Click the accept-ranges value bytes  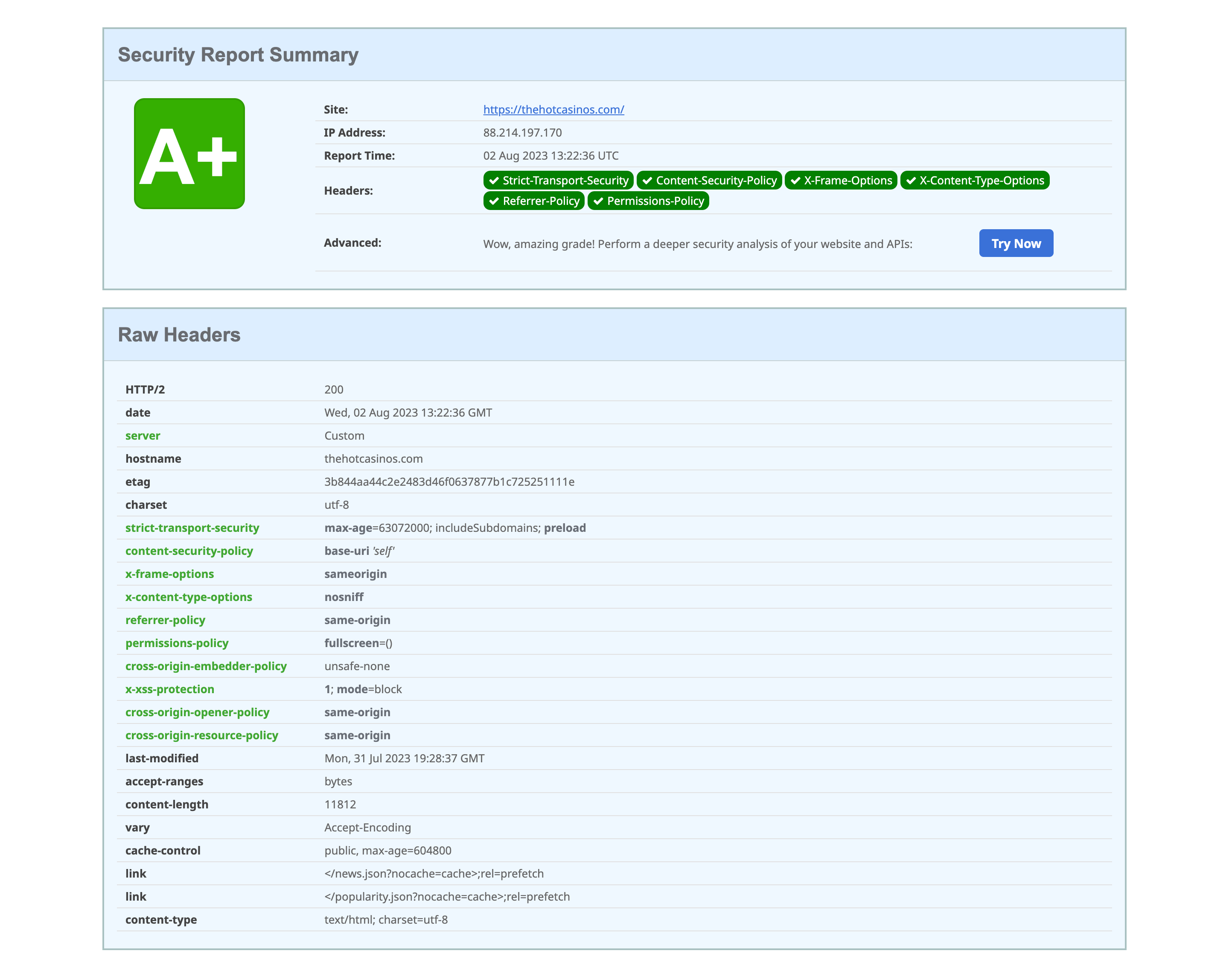pos(338,782)
